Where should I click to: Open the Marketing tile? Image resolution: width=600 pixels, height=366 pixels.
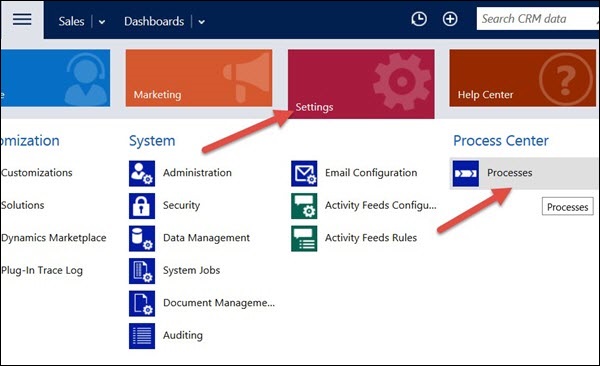coord(199,78)
